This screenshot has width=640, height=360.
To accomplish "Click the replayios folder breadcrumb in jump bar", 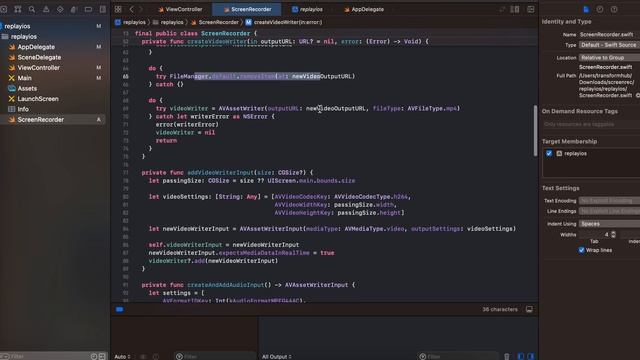I will (x=169, y=22).
